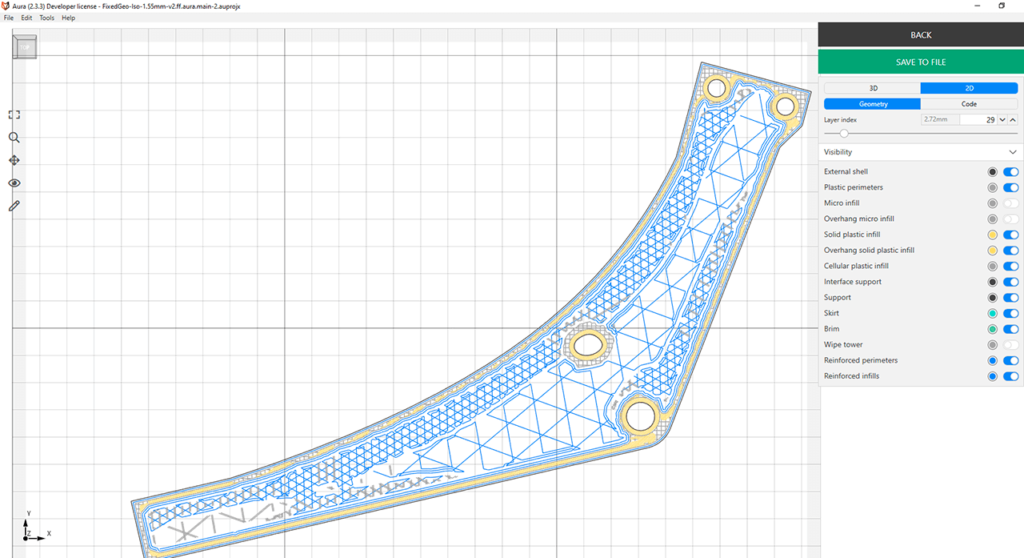
Task: Click the eye view icon in left toolbar
Action: coord(14,183)
